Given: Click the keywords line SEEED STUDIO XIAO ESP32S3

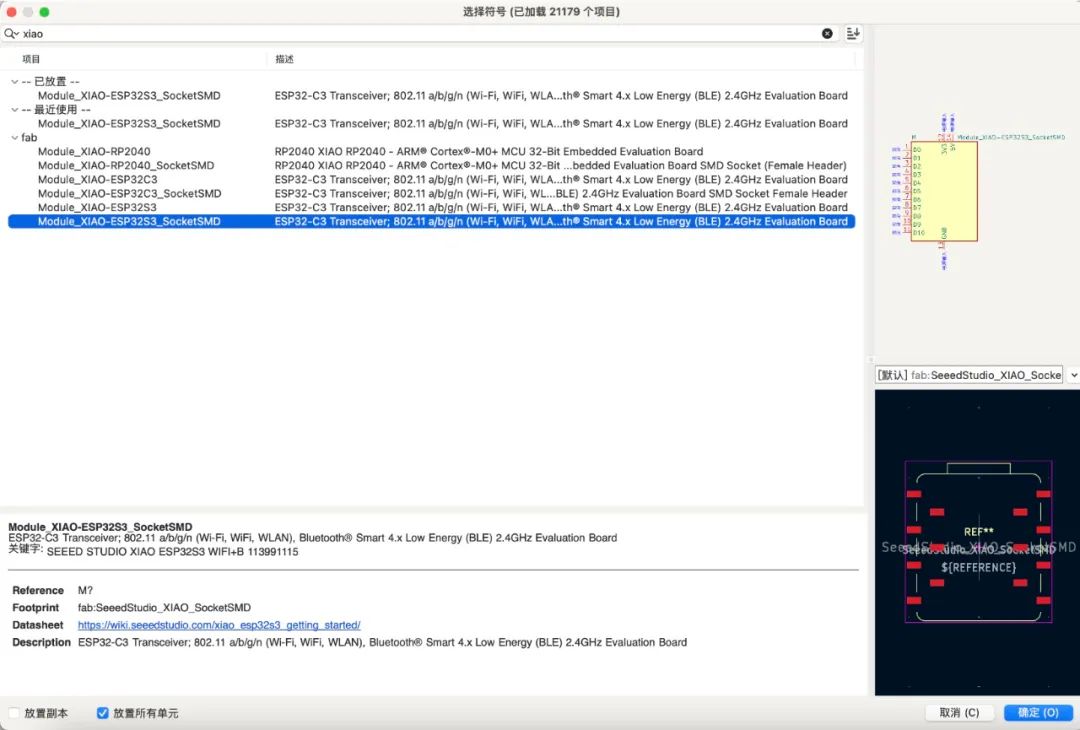Looking at the screenshot, I should (172, 552).
